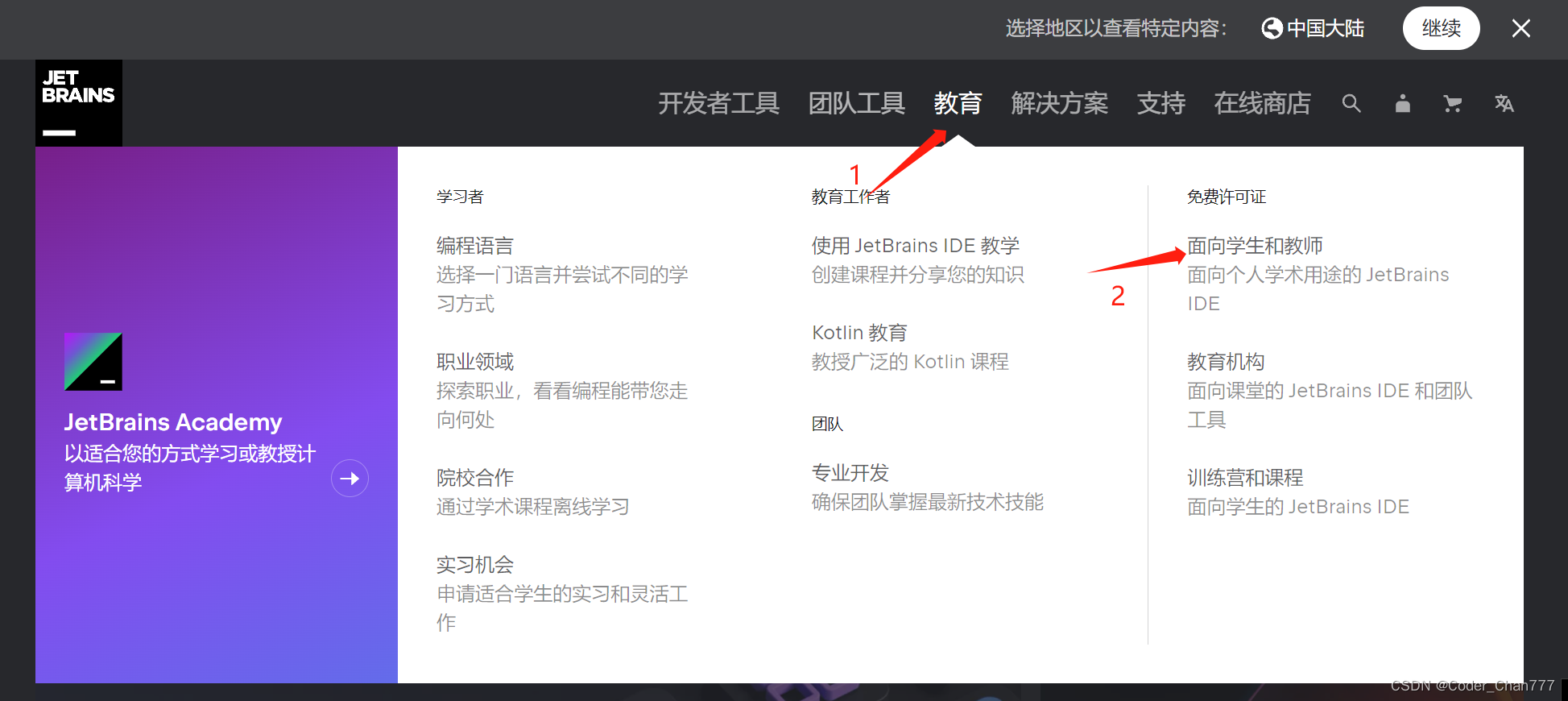Open the 在线商店 menu

coord(1263,103)
